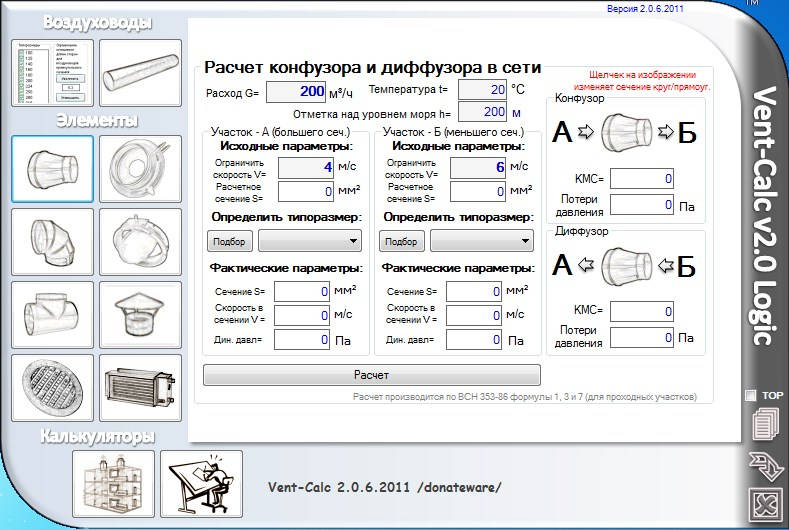This screenshot has height=530, width=789.
Task: Open the duct elbow element
Action: click(x=52, y=241)
